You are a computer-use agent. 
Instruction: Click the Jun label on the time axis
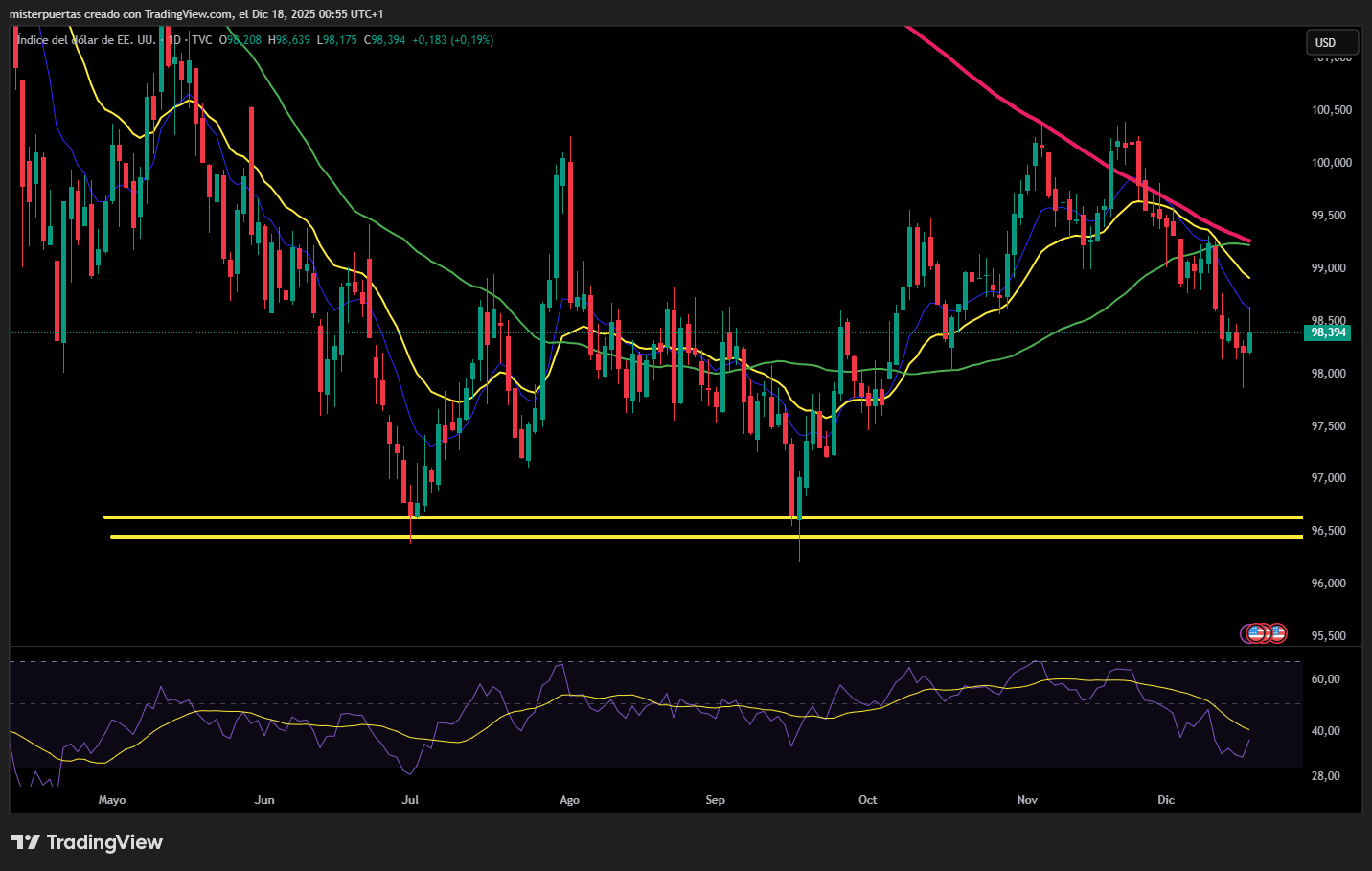pyautogui.click(x=264, y=800)
